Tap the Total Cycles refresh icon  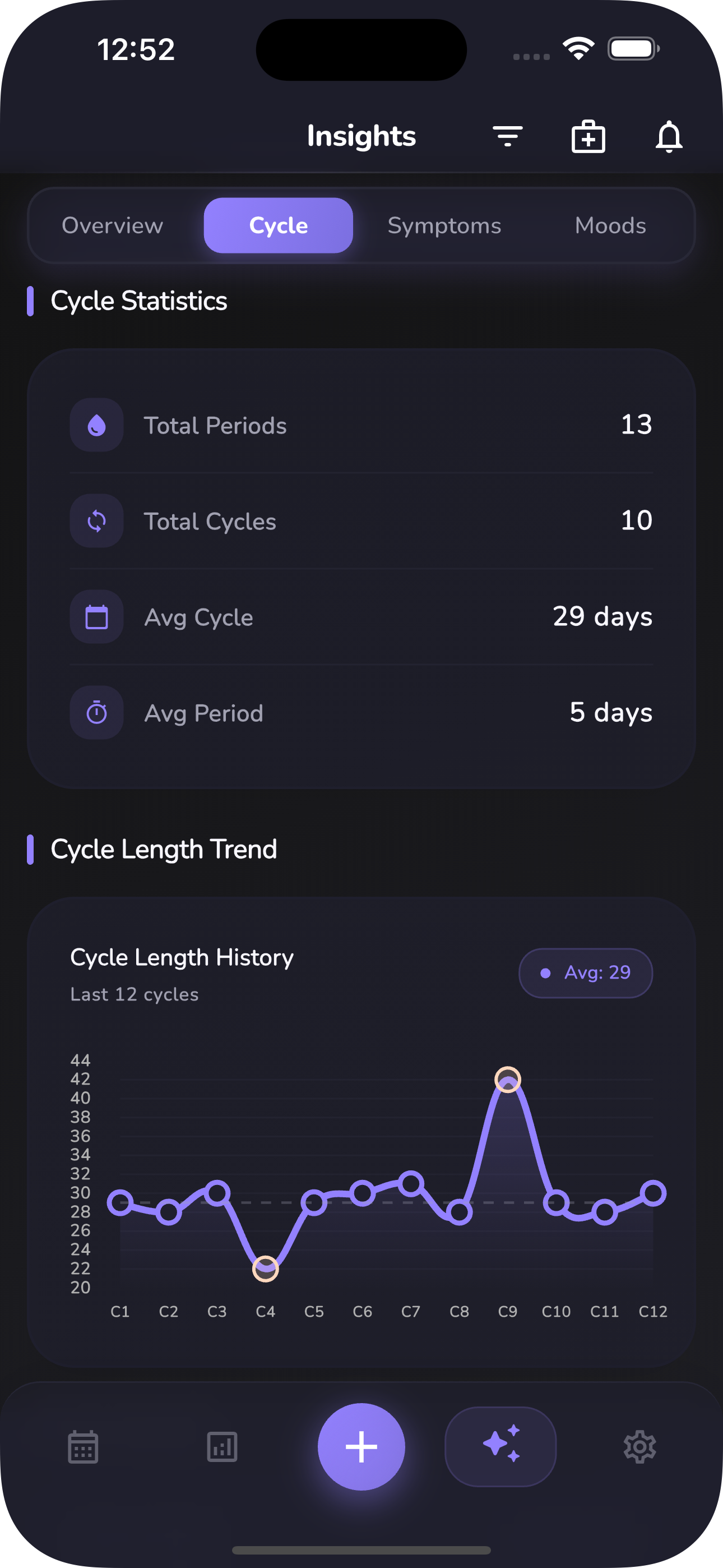click(x=97, y=521)
